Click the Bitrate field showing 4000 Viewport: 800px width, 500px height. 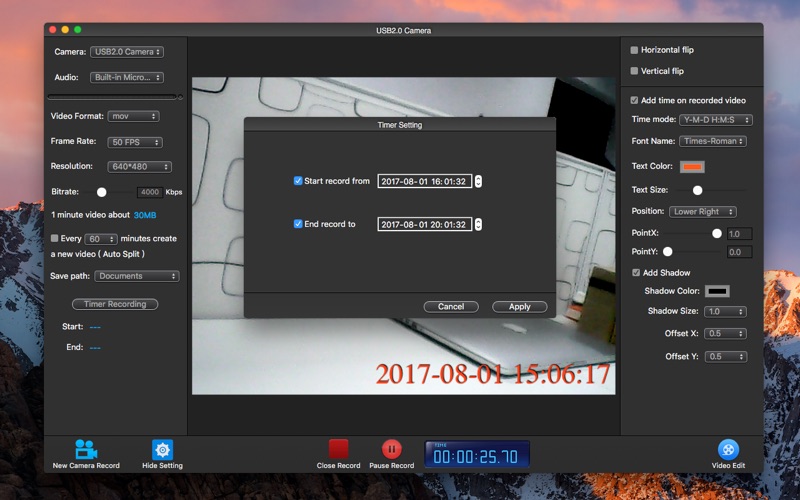point(149,192)
